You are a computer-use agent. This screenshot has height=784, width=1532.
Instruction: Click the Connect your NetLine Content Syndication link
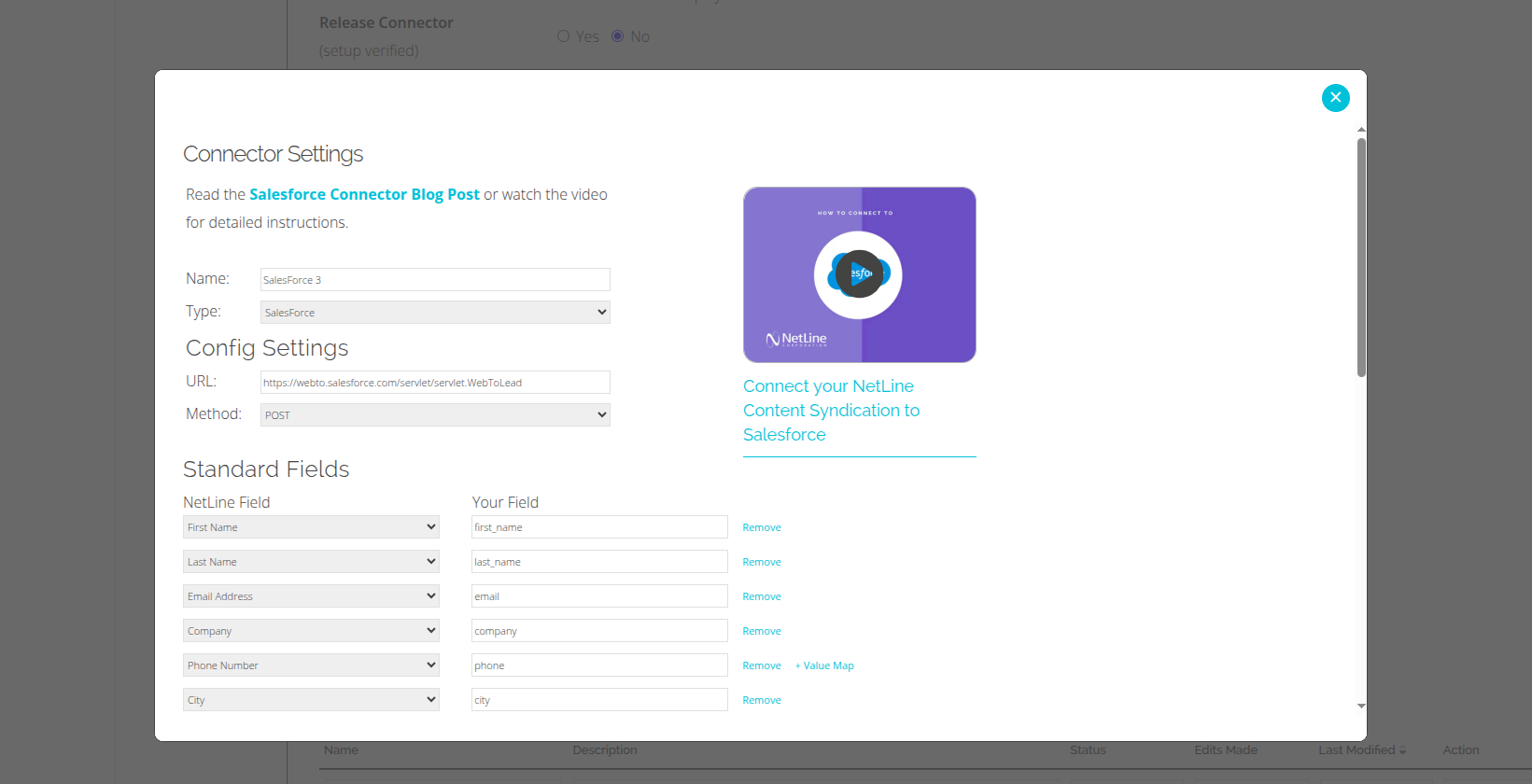[831, 411]
